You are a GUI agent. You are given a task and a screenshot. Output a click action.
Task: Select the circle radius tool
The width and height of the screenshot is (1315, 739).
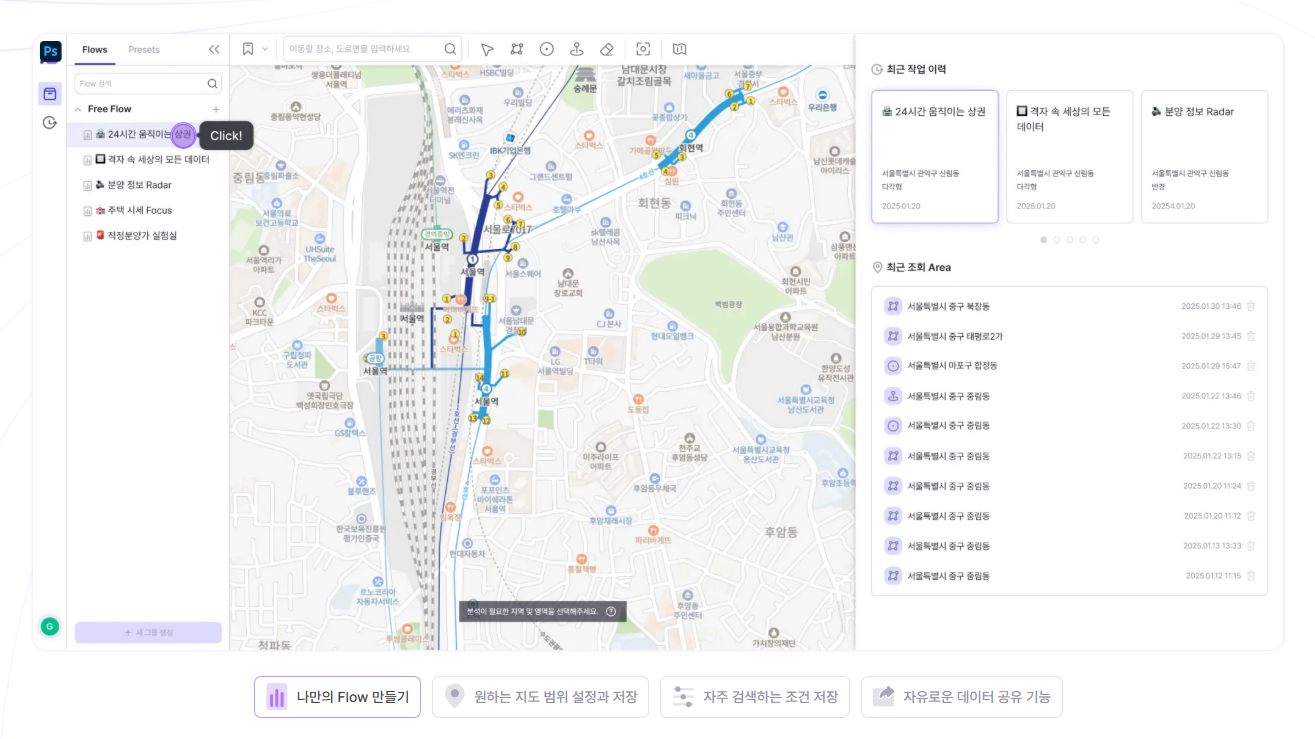tap(547, 49)
